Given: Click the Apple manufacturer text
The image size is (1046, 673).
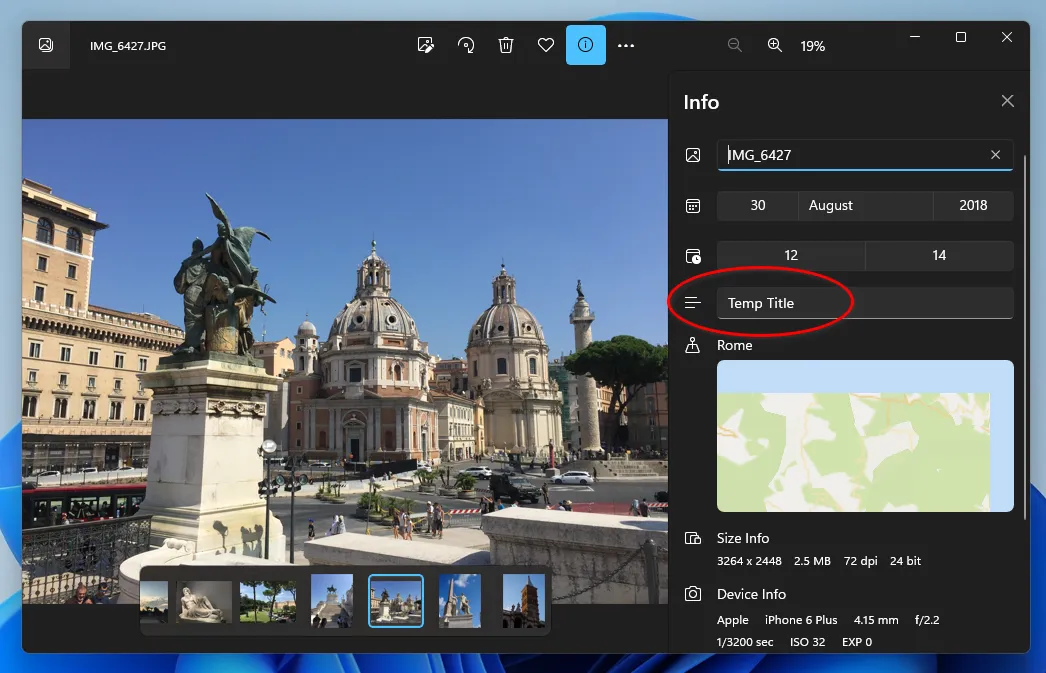Looking at the screenshot, I should pyautogui.click(x=732, y=620).
